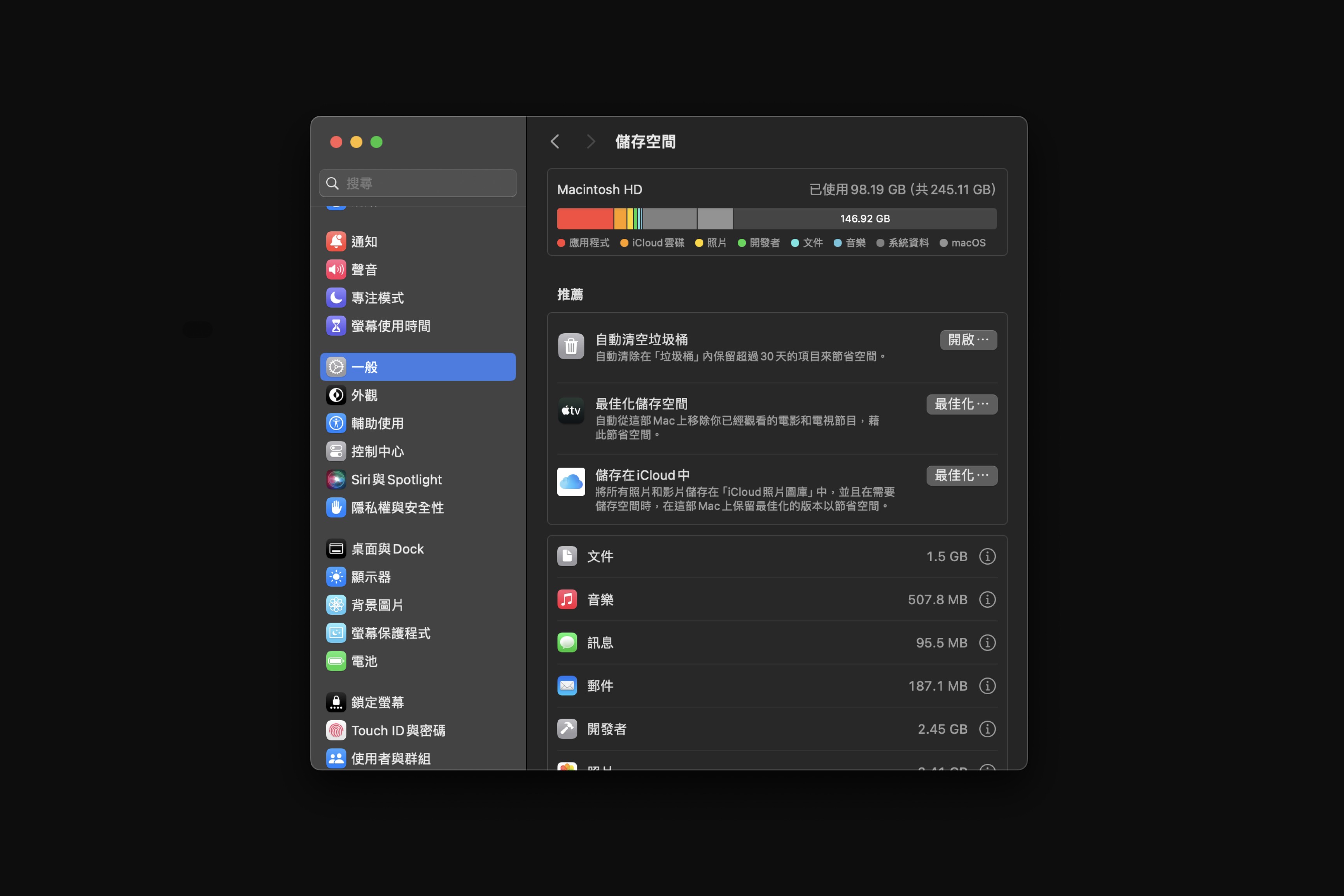Go back using the back chevron

[x=555, y=142]
